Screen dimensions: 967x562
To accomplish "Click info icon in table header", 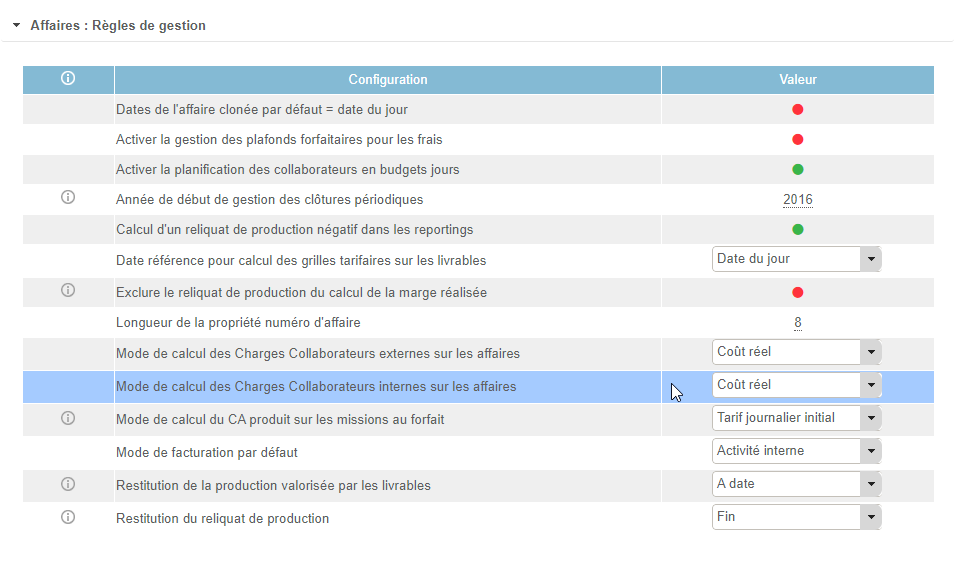I will click(x=68, y=79).
